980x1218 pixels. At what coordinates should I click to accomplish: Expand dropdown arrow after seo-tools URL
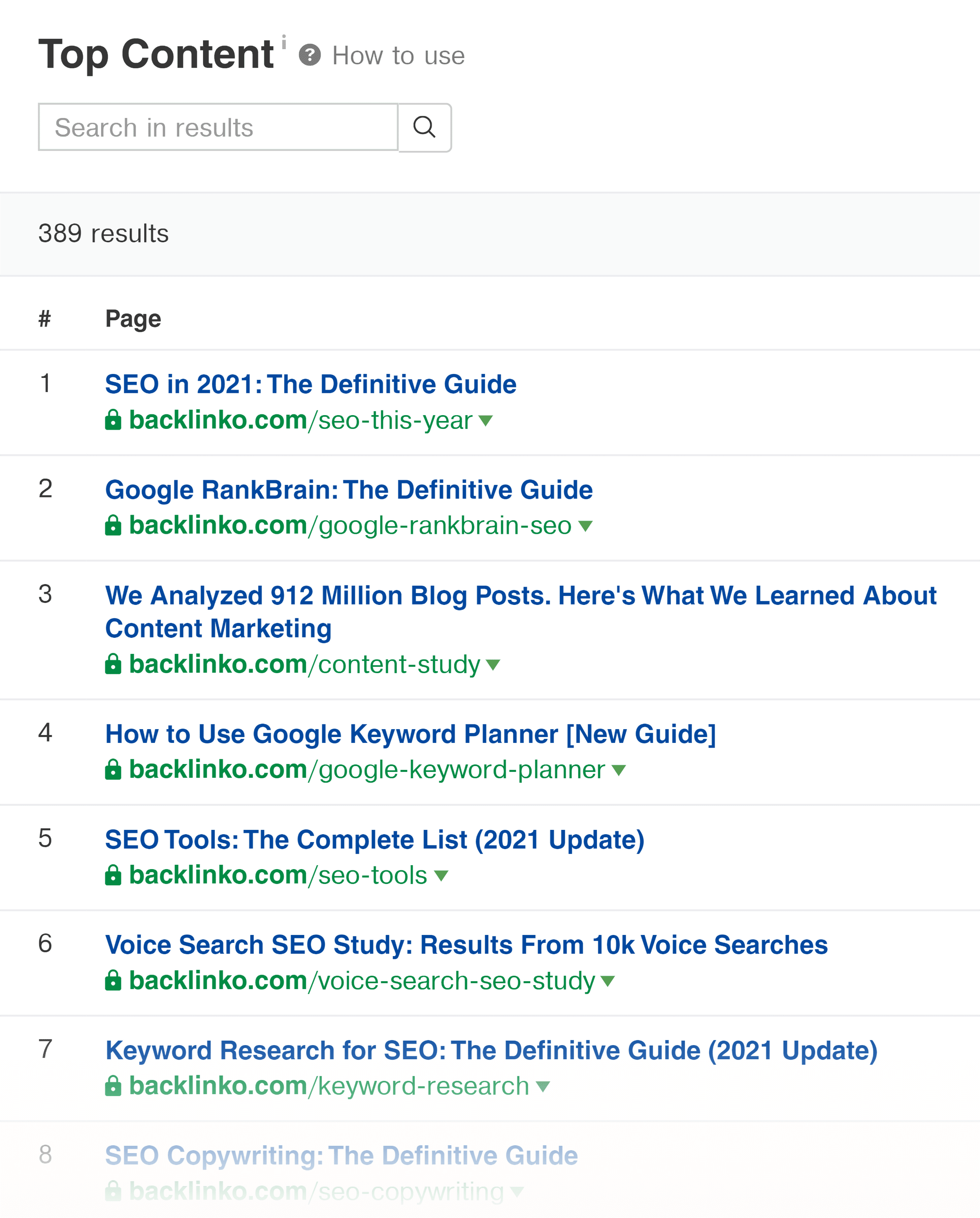[441, 876]
